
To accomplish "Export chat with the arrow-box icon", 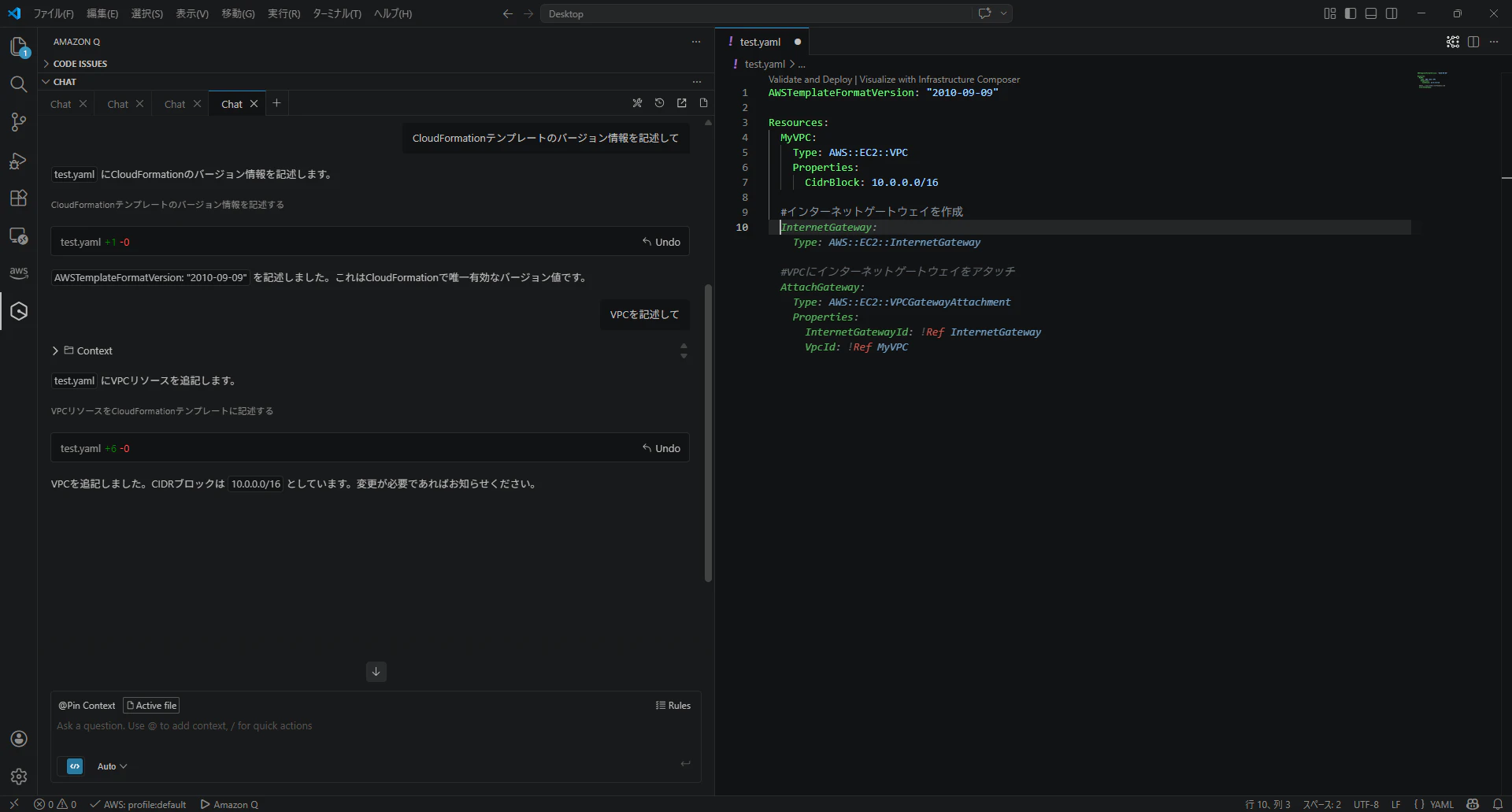I will [x=681, y=103].
